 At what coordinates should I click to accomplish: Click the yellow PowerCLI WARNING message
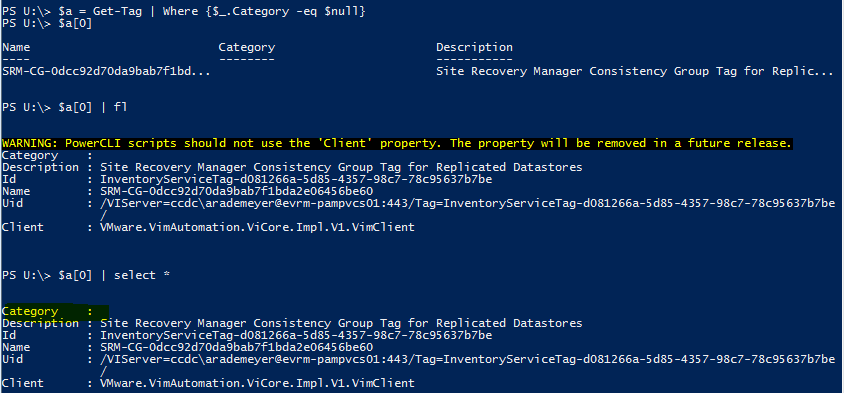397,143
